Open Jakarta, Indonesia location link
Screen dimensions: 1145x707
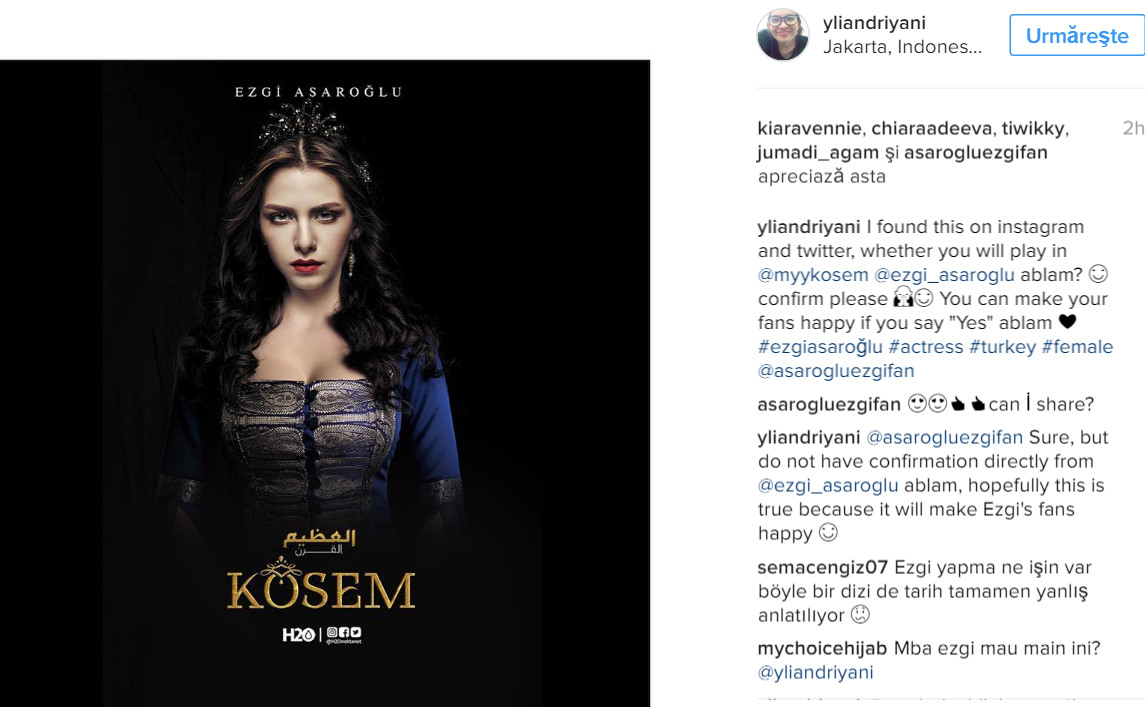click(902, 47)
